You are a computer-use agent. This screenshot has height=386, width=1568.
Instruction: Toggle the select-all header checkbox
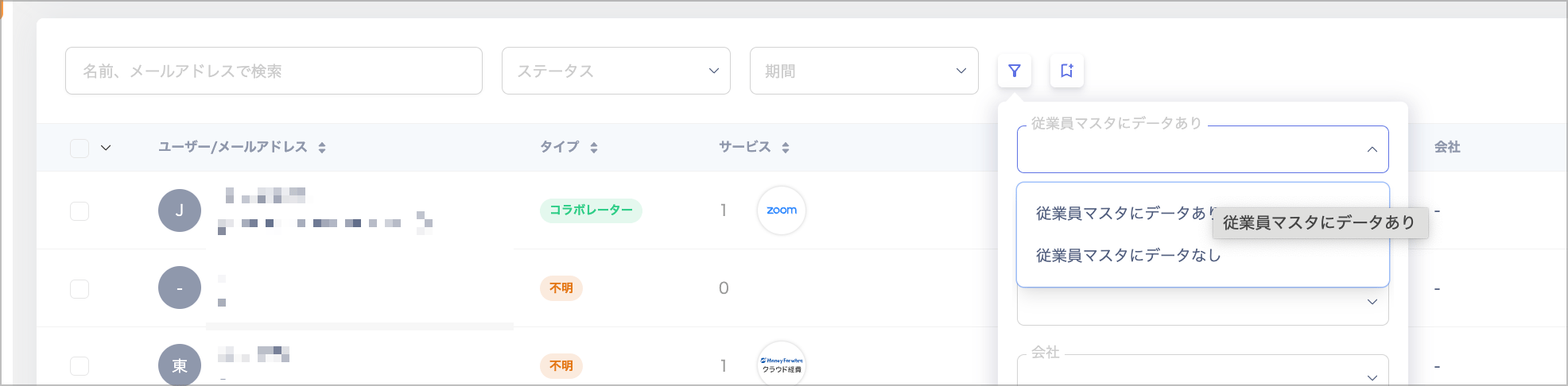[80, 148]
